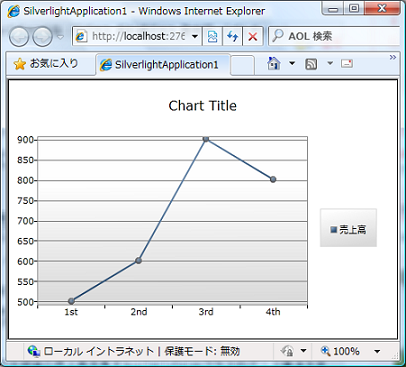Screen dimensions: 406x367
Task: Select the SilverlightApplication1 tab
Action: (x=163, y=64)
